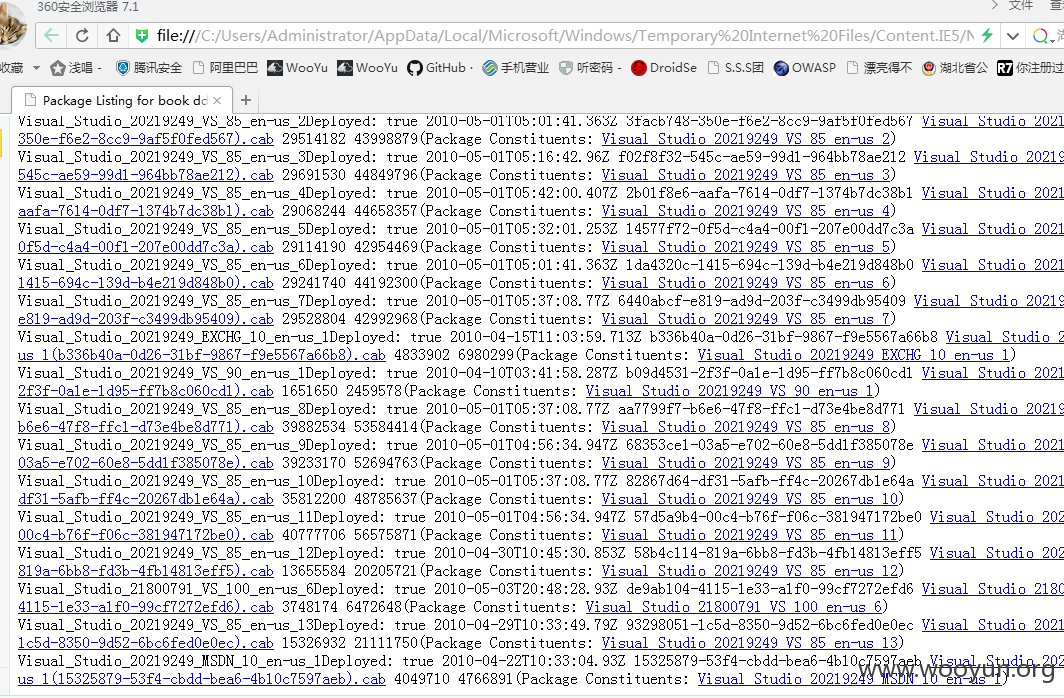Open the 你注册过 bookmark
The image size is (1064, 698).
(1030, 68)
